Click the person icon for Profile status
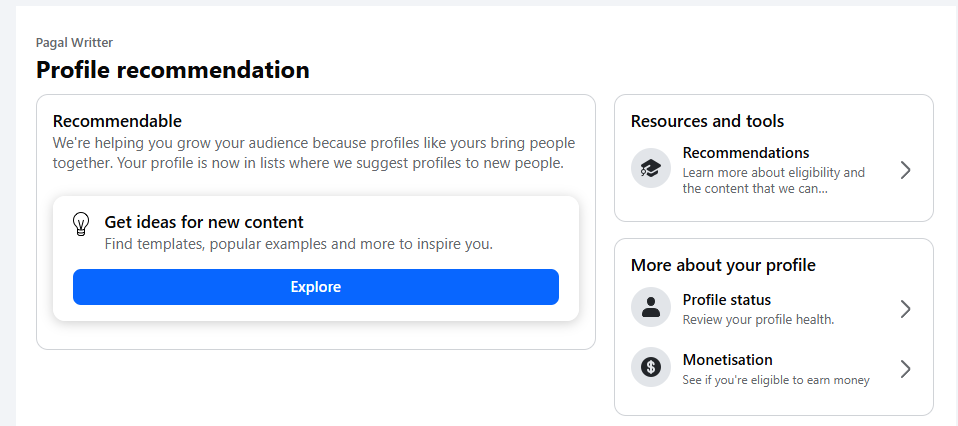 (x=651, y=308)
